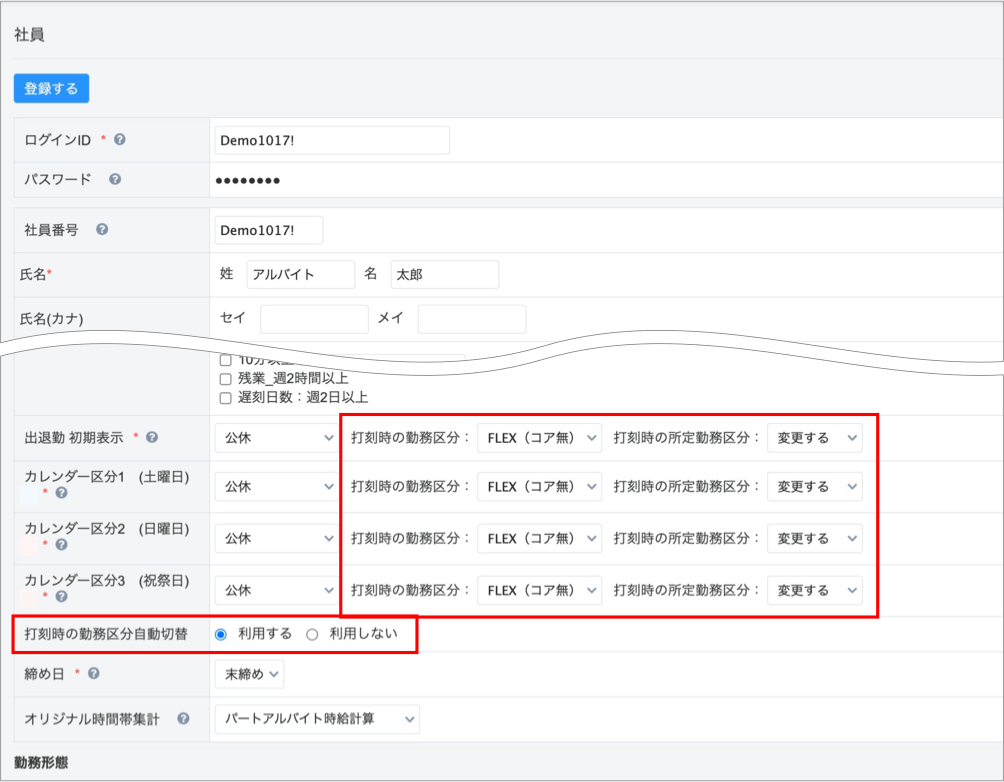This screenshot has width=1004, height=782.
Task: Select the 利用しない radio button
Action: (312, 634)
